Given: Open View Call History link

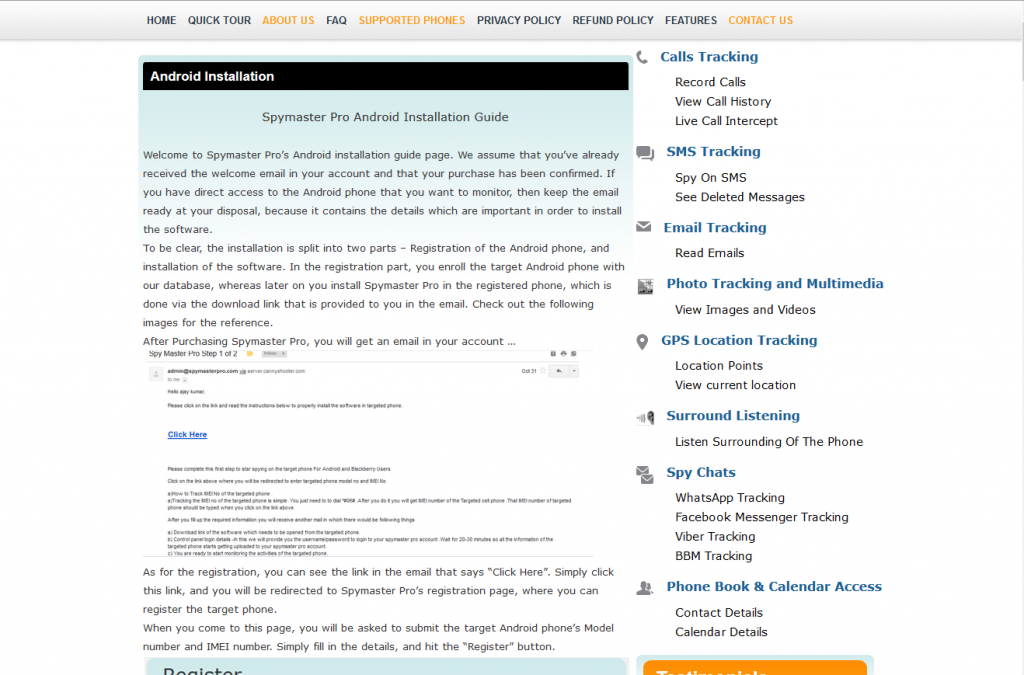Looking at the screenshot, I should 723,102.
